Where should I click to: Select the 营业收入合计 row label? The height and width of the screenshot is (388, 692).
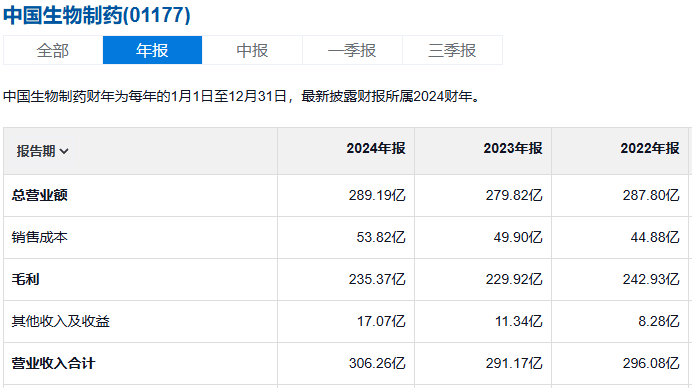[53, 363]
